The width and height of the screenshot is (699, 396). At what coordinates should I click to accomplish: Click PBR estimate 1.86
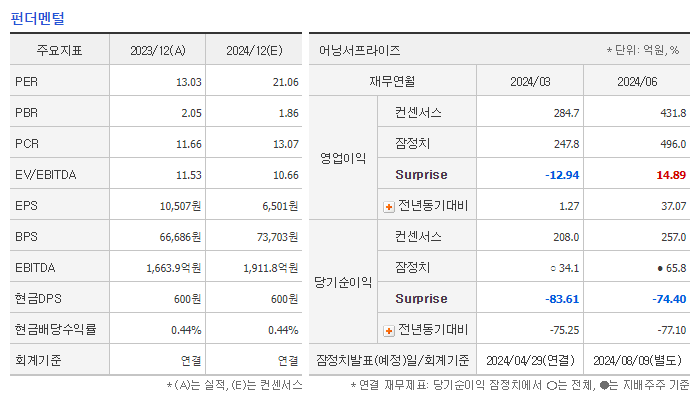(x=288, y=113)
